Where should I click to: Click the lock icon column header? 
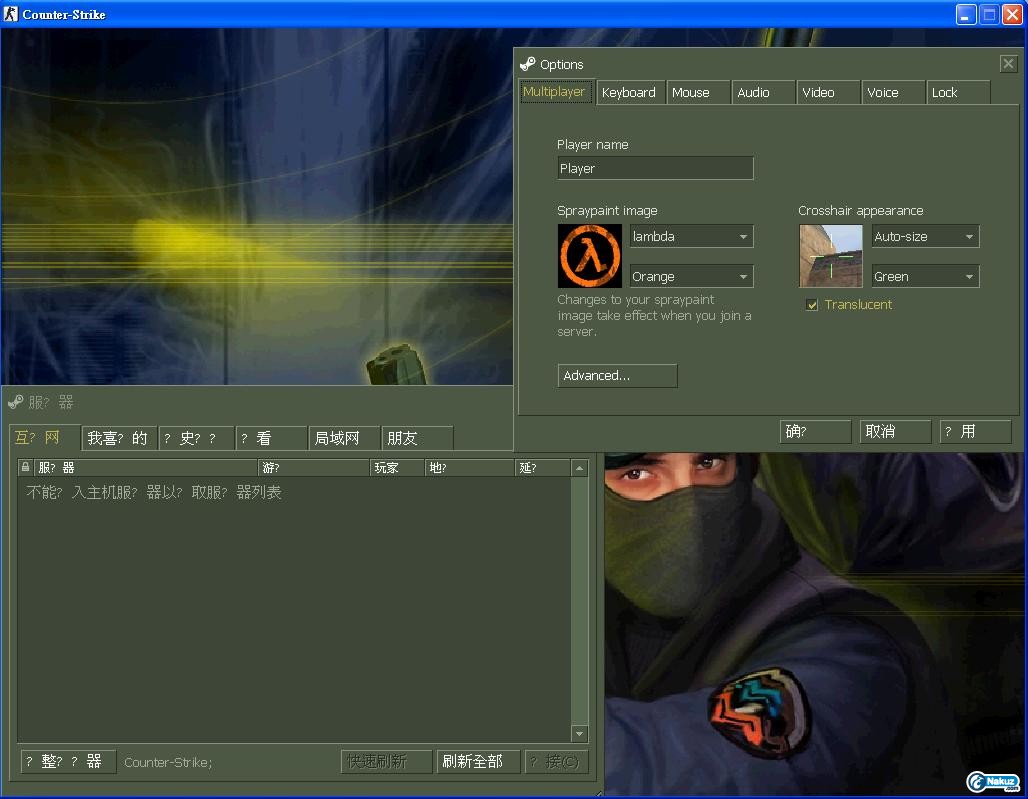click(x=26, y=468)
